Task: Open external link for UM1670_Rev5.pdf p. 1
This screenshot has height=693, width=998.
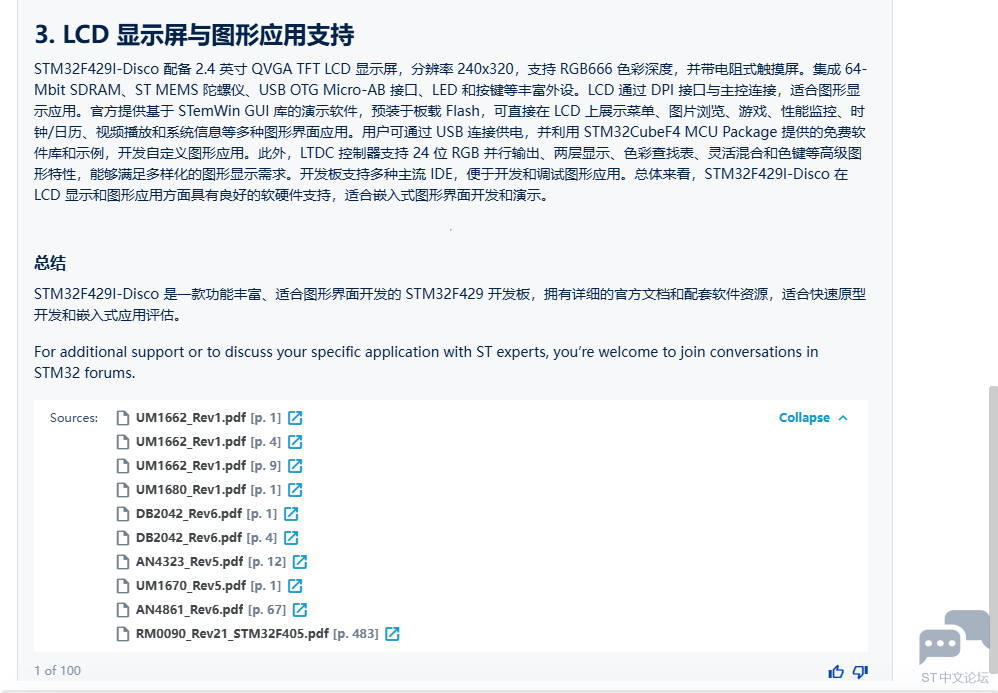Action: point(295,586)
